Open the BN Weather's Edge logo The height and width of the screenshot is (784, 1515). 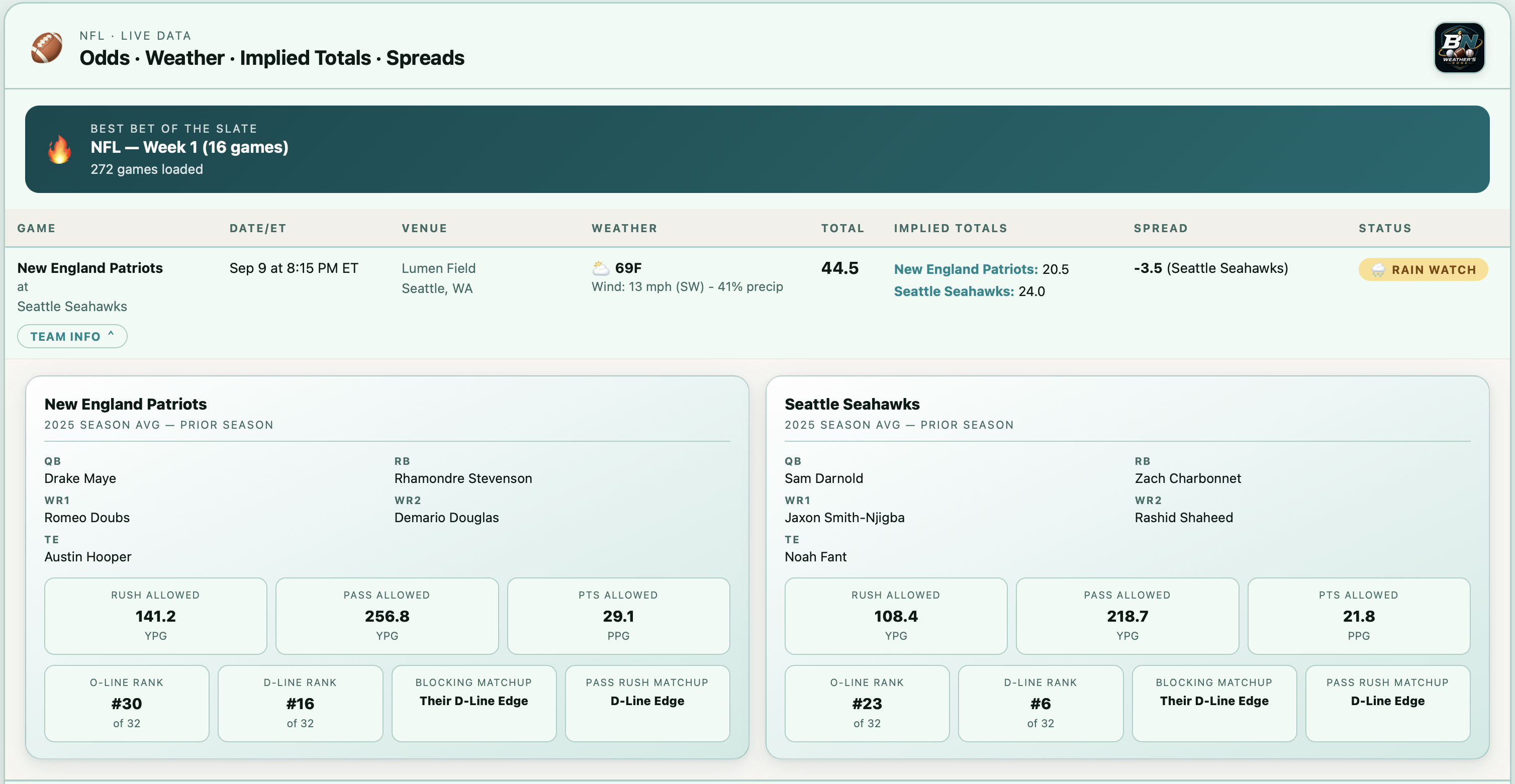tap(1459, 48)
